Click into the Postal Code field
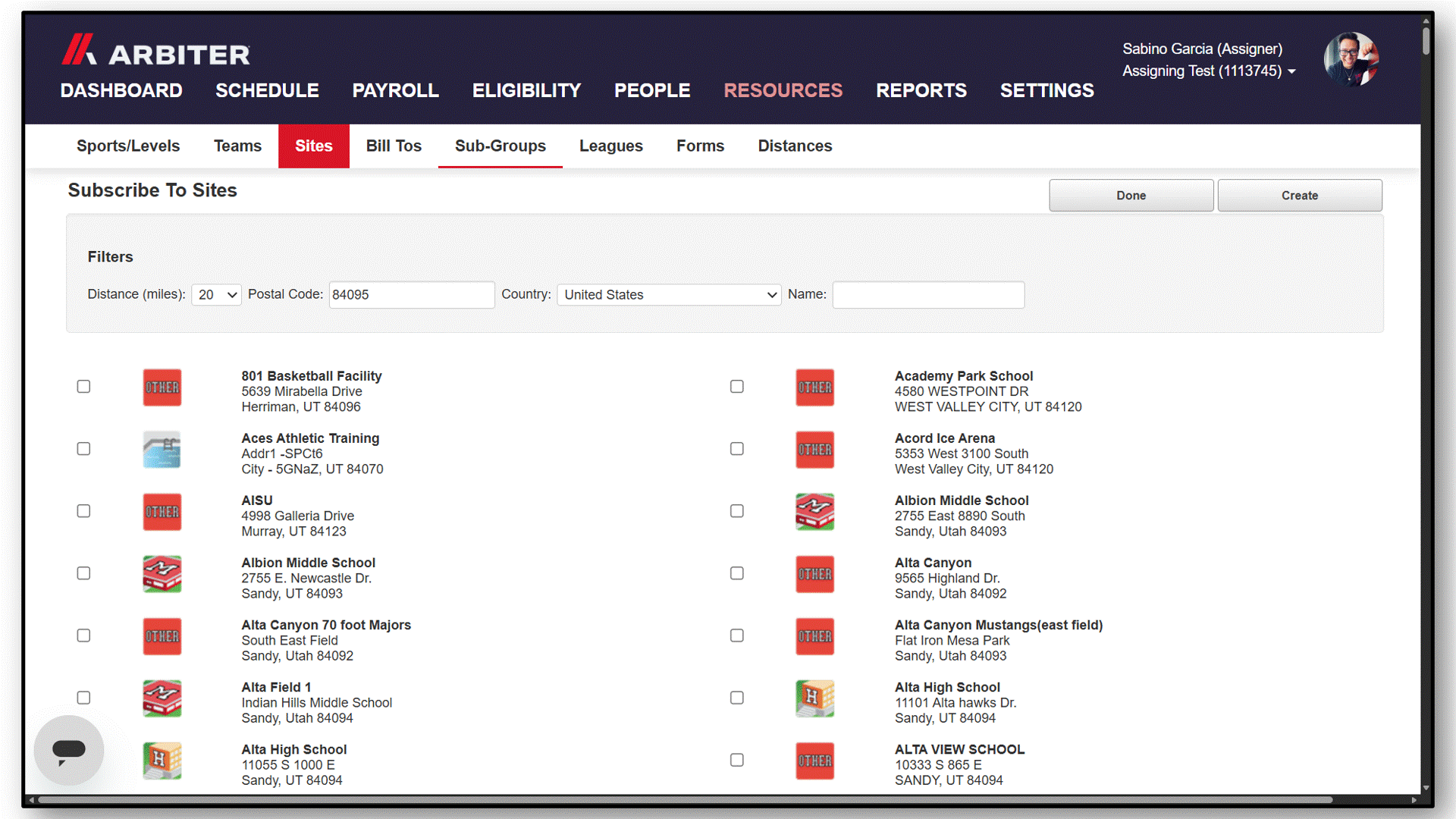The height and width of the screenshot is (819, 1456). [x=412, y=294]
